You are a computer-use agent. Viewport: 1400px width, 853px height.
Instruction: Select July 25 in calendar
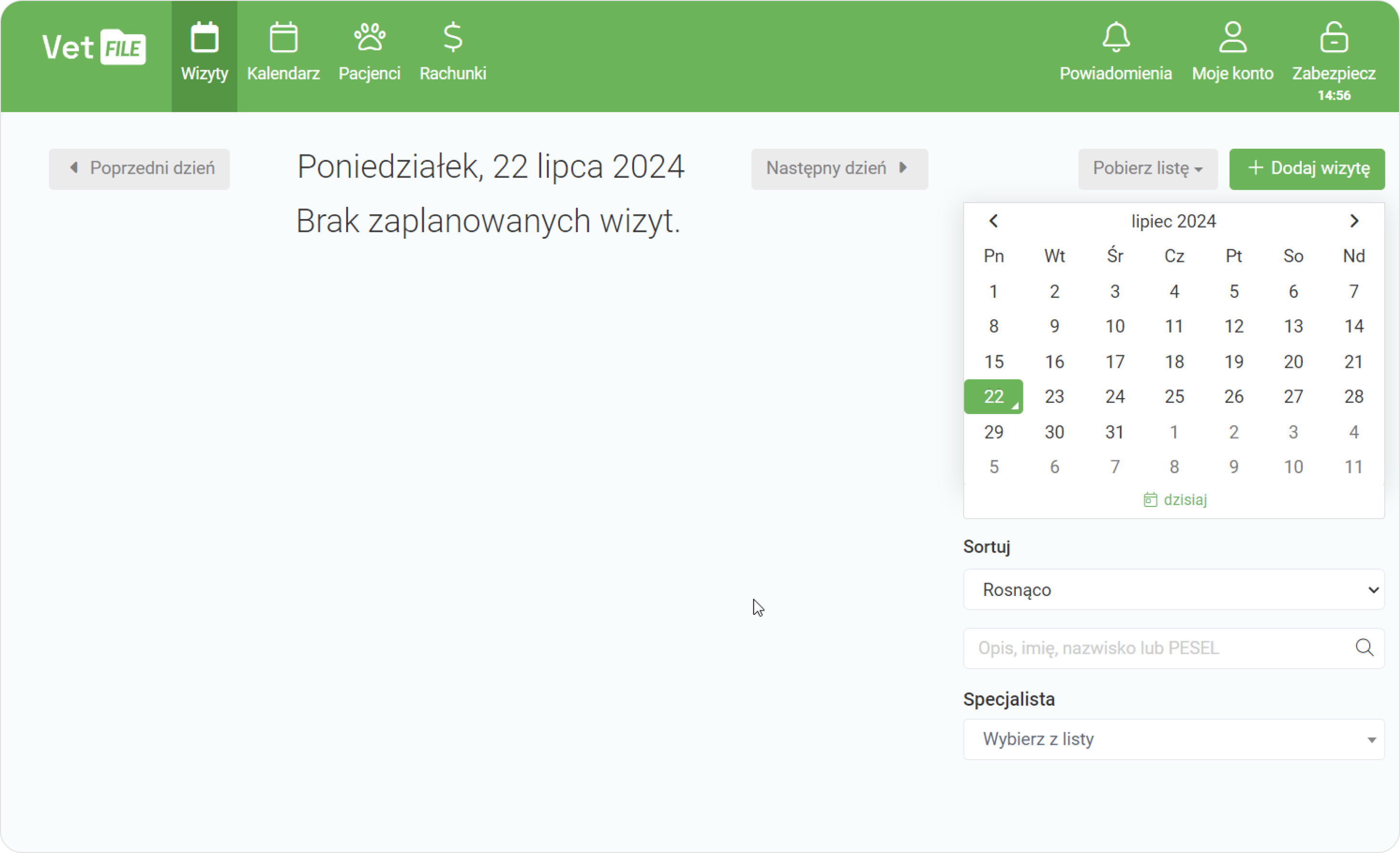pos(1174,397)
